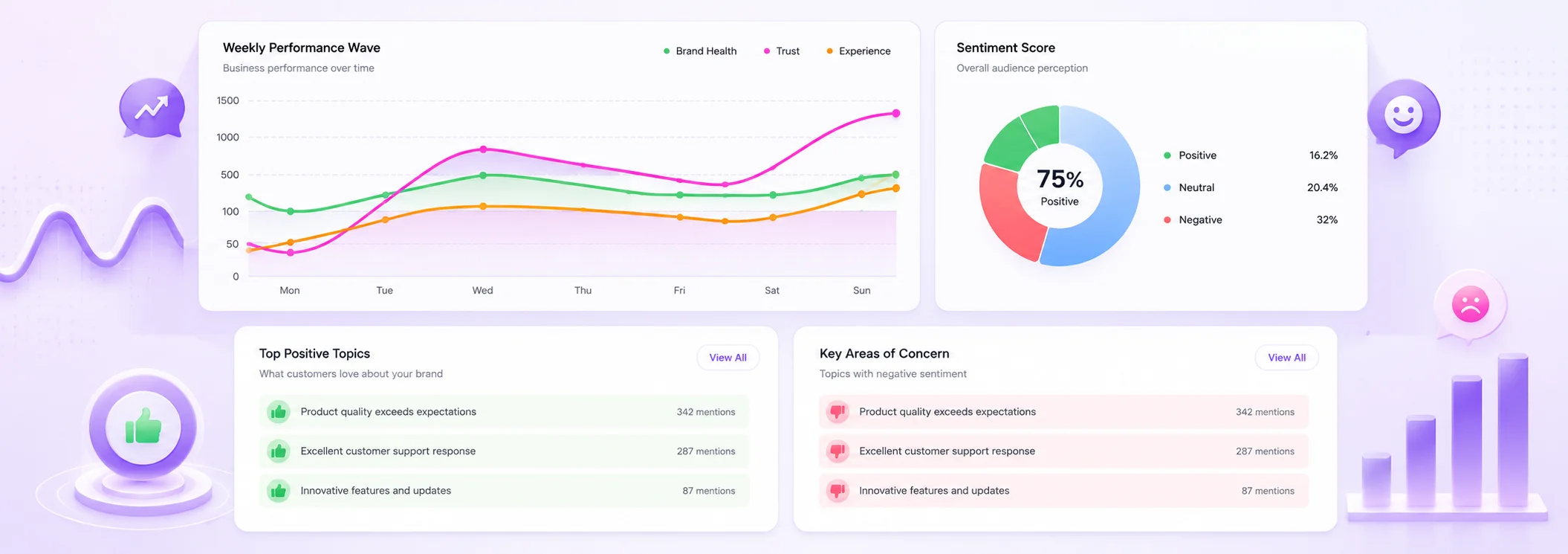
Task: Click the Weekly Performance Wave title
Action: click(301, 48)
